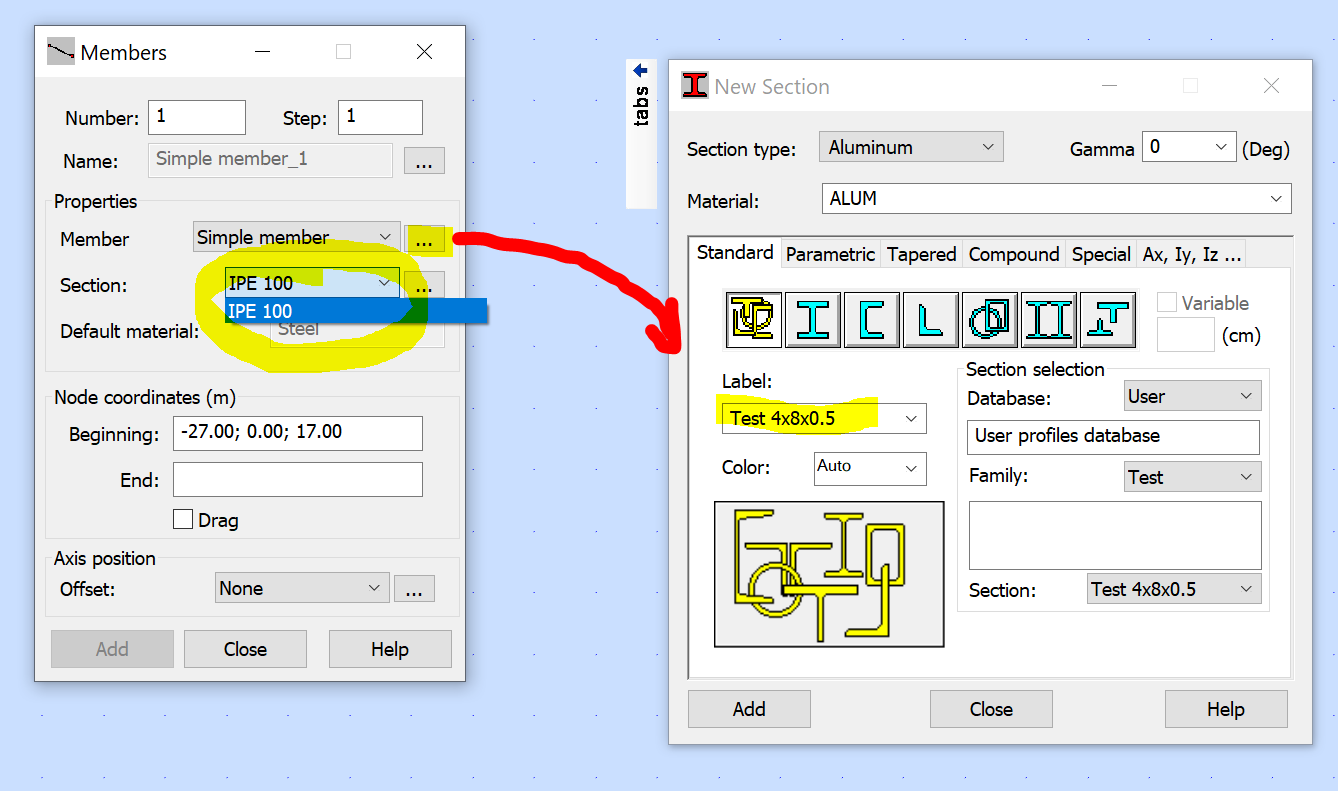Select the L-angle section shape icon
The image size is (1338, 791).
point(930,319)
